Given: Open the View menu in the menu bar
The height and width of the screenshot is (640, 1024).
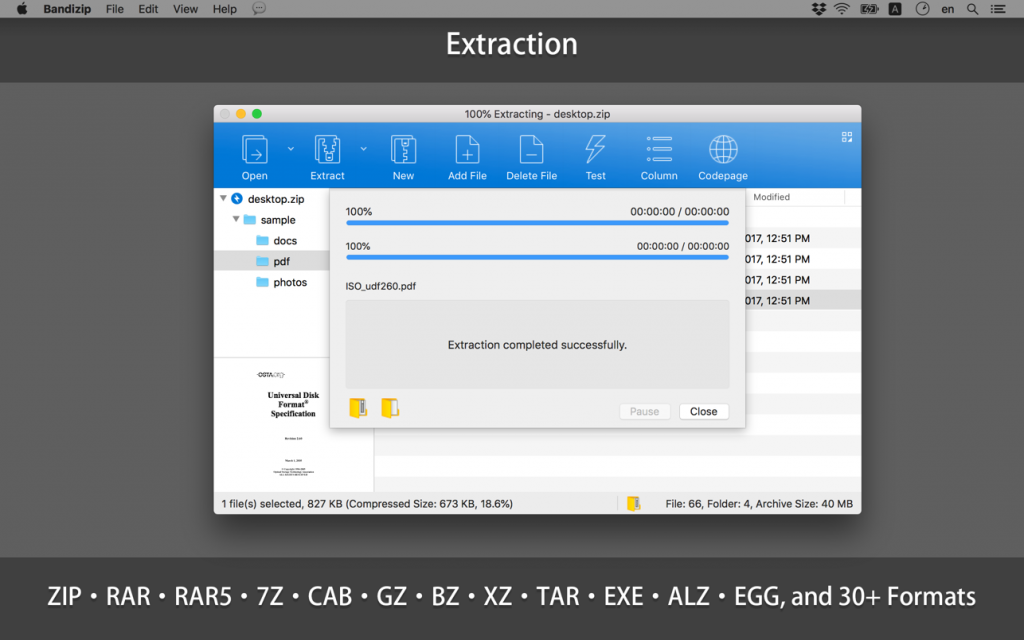Looking at the screenshot, I should tap(185, 9).
